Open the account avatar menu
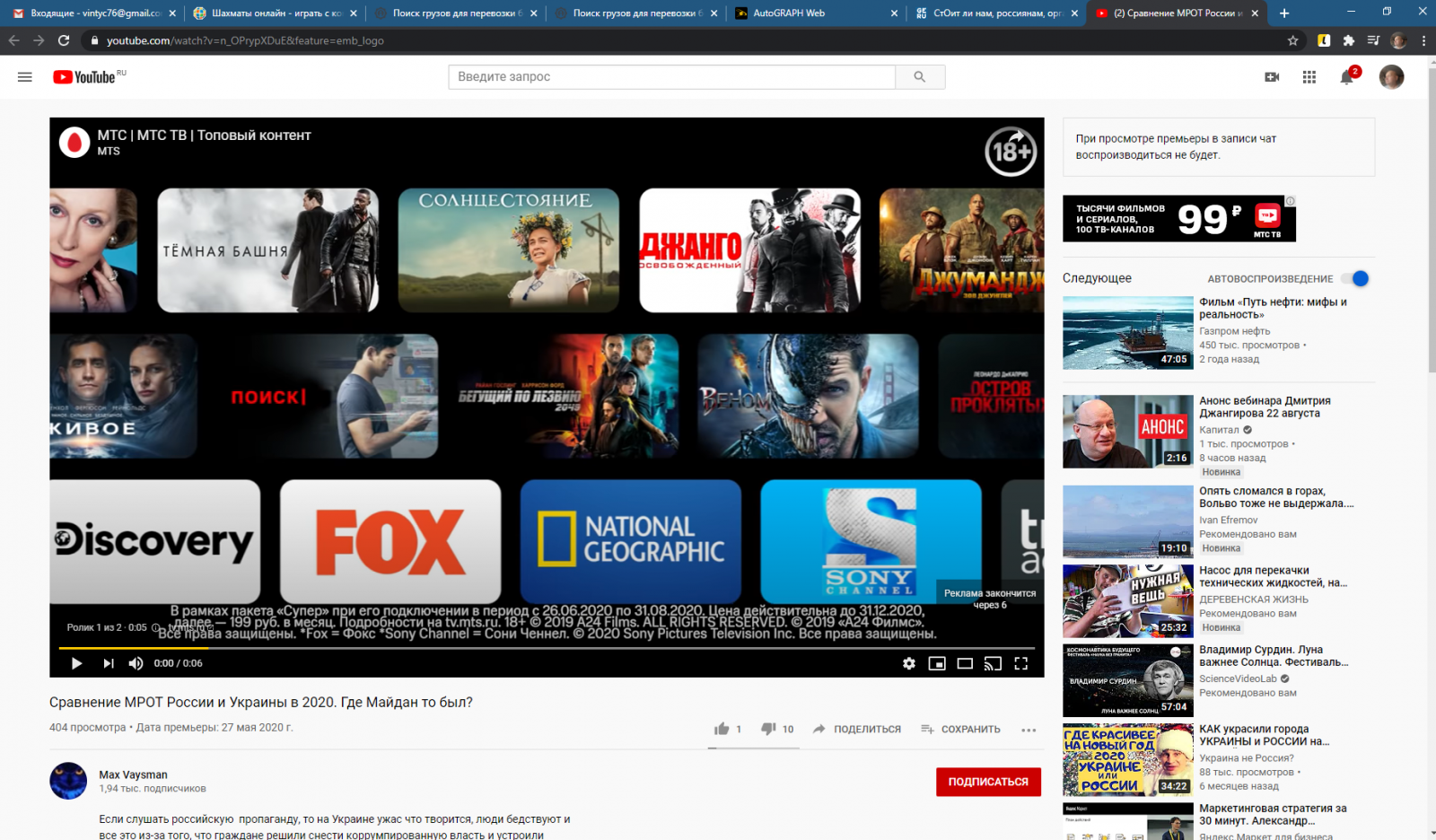This screenshot has height=840, width=1436. pos(1391,77)
